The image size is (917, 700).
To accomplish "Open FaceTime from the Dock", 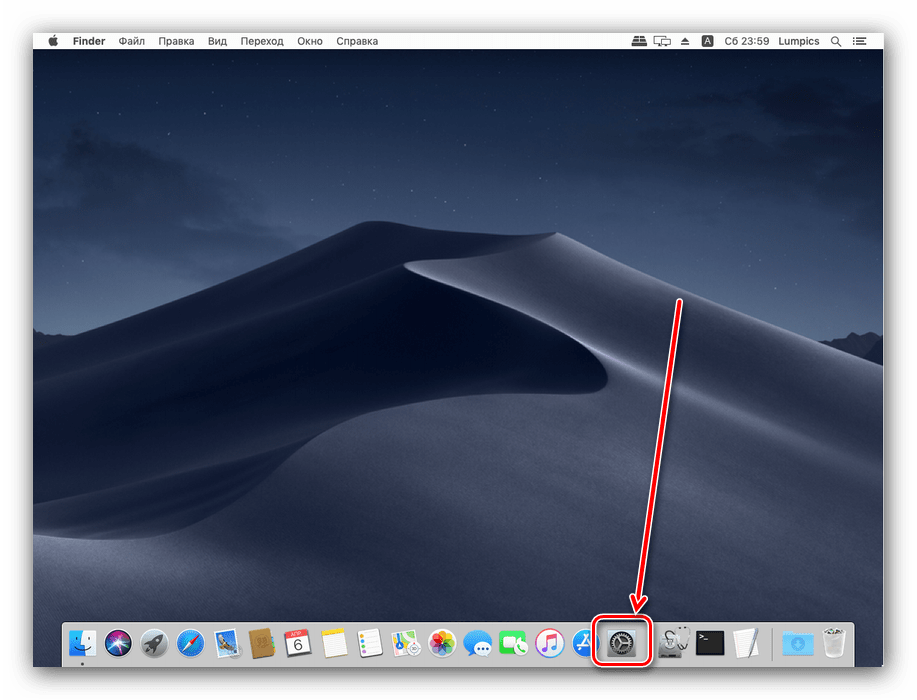I will click(514, 642).
